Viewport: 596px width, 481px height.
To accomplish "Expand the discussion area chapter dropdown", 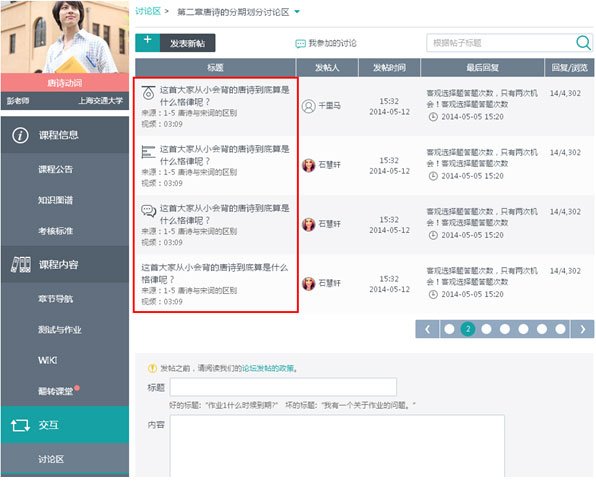I will (297, 12).
